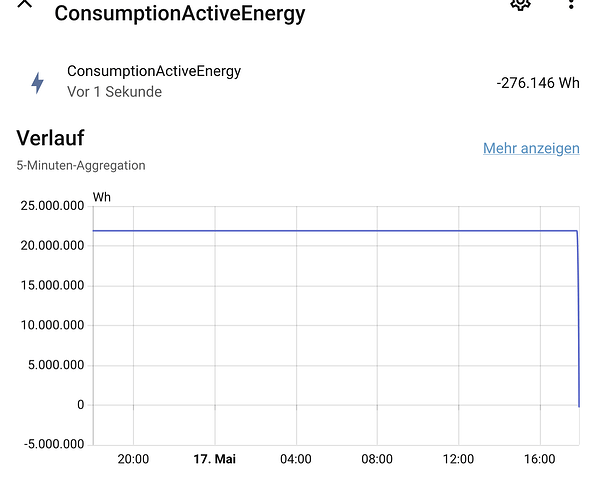Click the Verlauf history heading
The image size is (597, 499).
50,138
